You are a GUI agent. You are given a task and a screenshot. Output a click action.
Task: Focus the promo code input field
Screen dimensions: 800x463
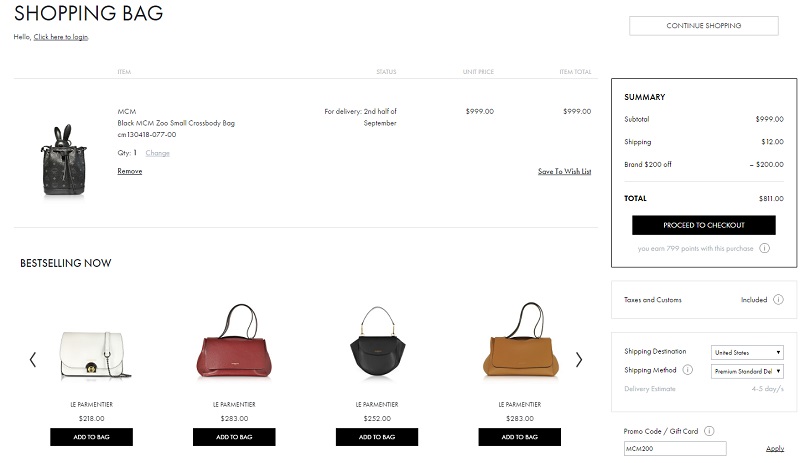click(x=674, y=448)
